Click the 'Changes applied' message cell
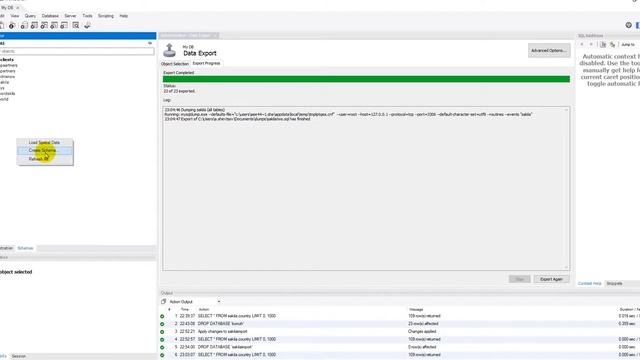Viewport: 640px width, 360px height. [x=422, y=331]
